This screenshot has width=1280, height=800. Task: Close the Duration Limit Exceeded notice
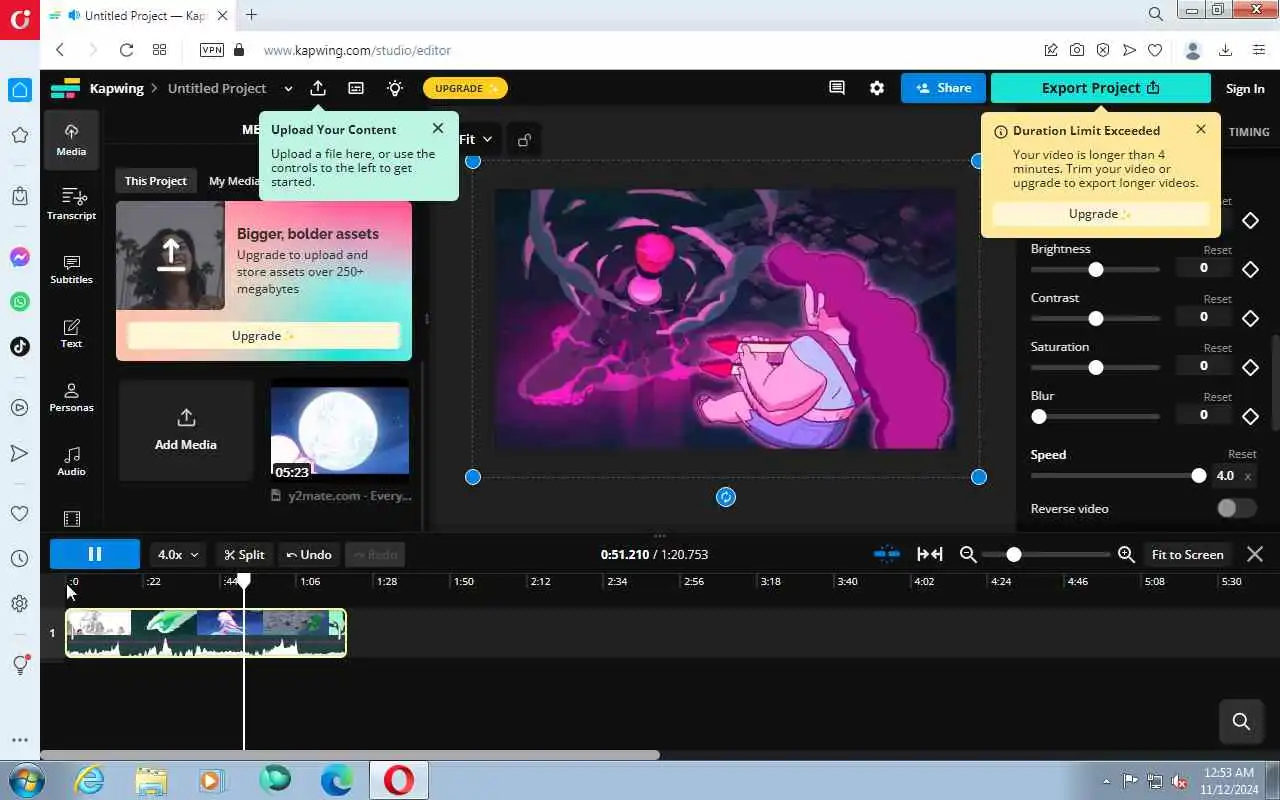1201,129
